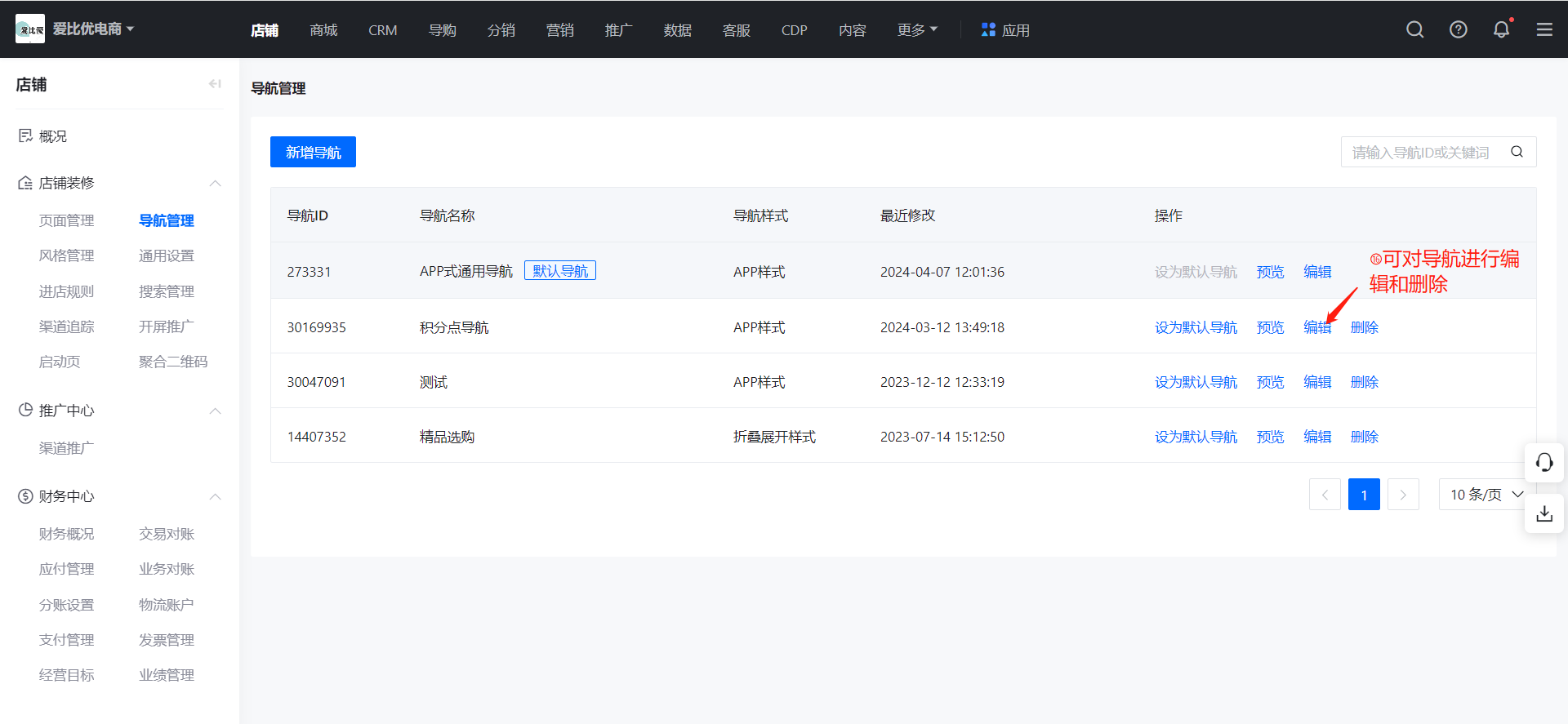Click navigation ID 14407352 cell
Viewport: 1568px width, 724px height.
click(317, 437)
